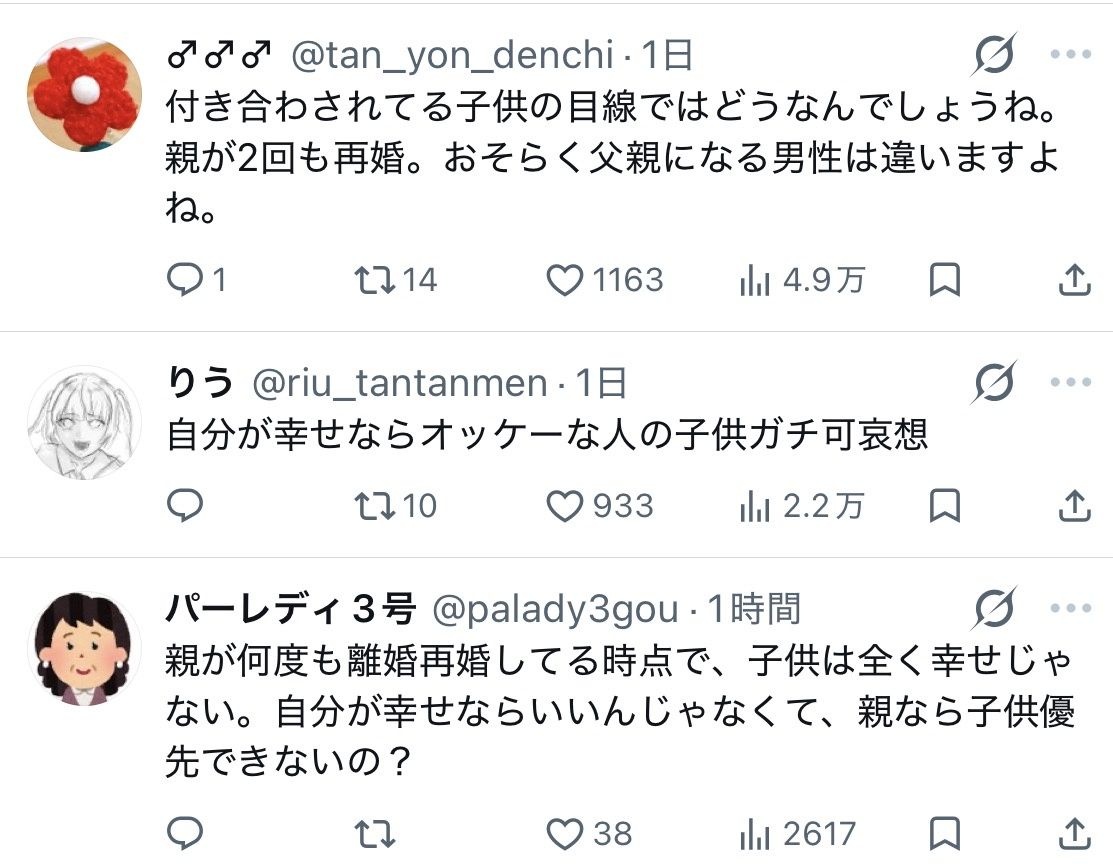
Task: View analytics showing 4.9万 views
Action: [x=754, y=281]
